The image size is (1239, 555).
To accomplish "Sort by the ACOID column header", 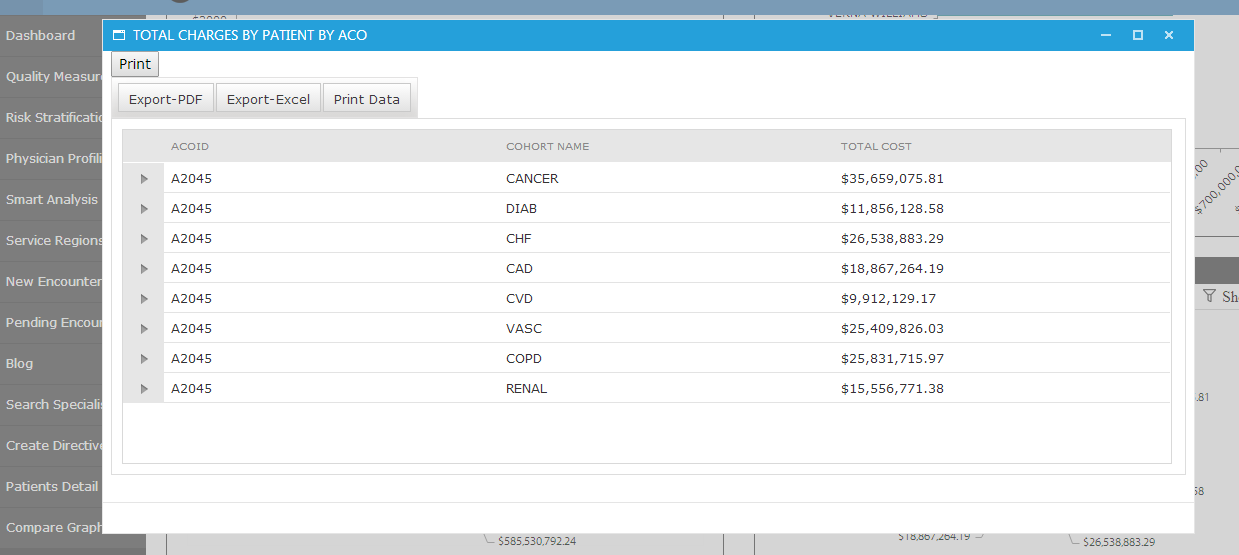I will coord(190,146).
